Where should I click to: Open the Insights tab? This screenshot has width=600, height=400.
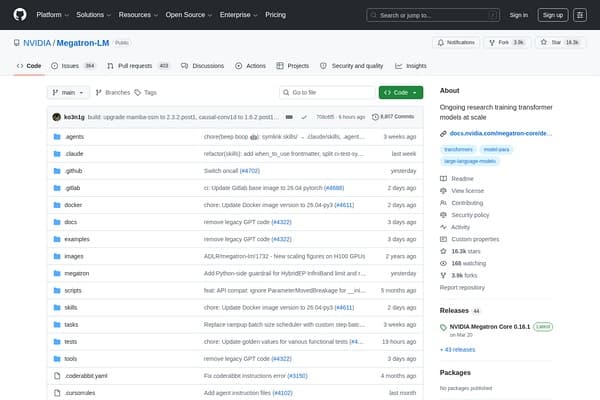coord(411,66)
